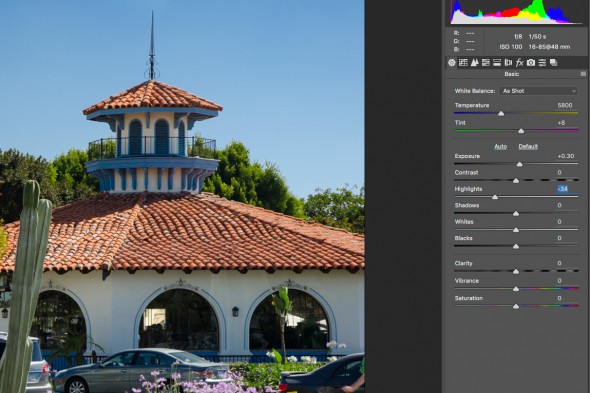Open the Split Toning panel icon

[x=497, y=62]
